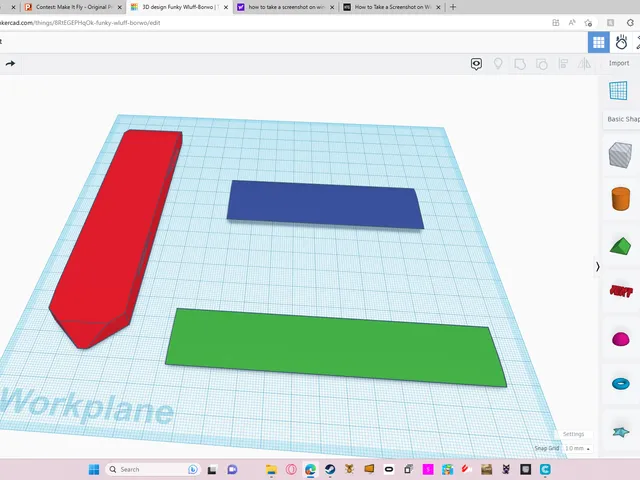
Task: Pick the magenta Half Sphere shape
Action: click(620, 339)
